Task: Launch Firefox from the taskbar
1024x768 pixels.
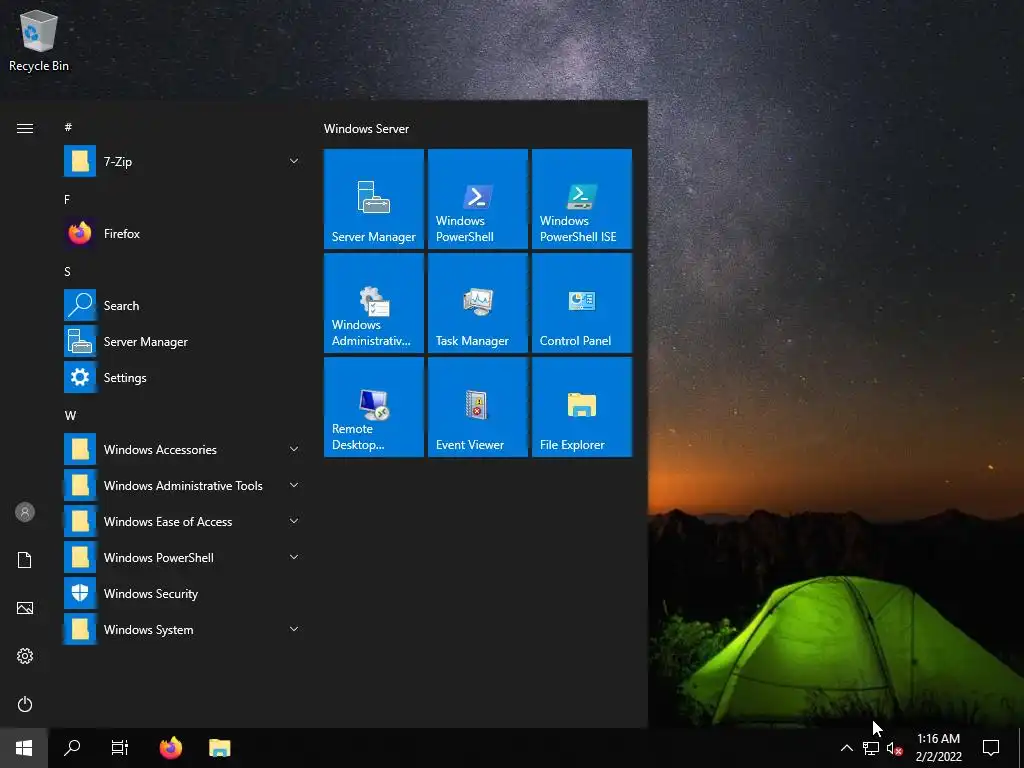Action: coord(171,748)
